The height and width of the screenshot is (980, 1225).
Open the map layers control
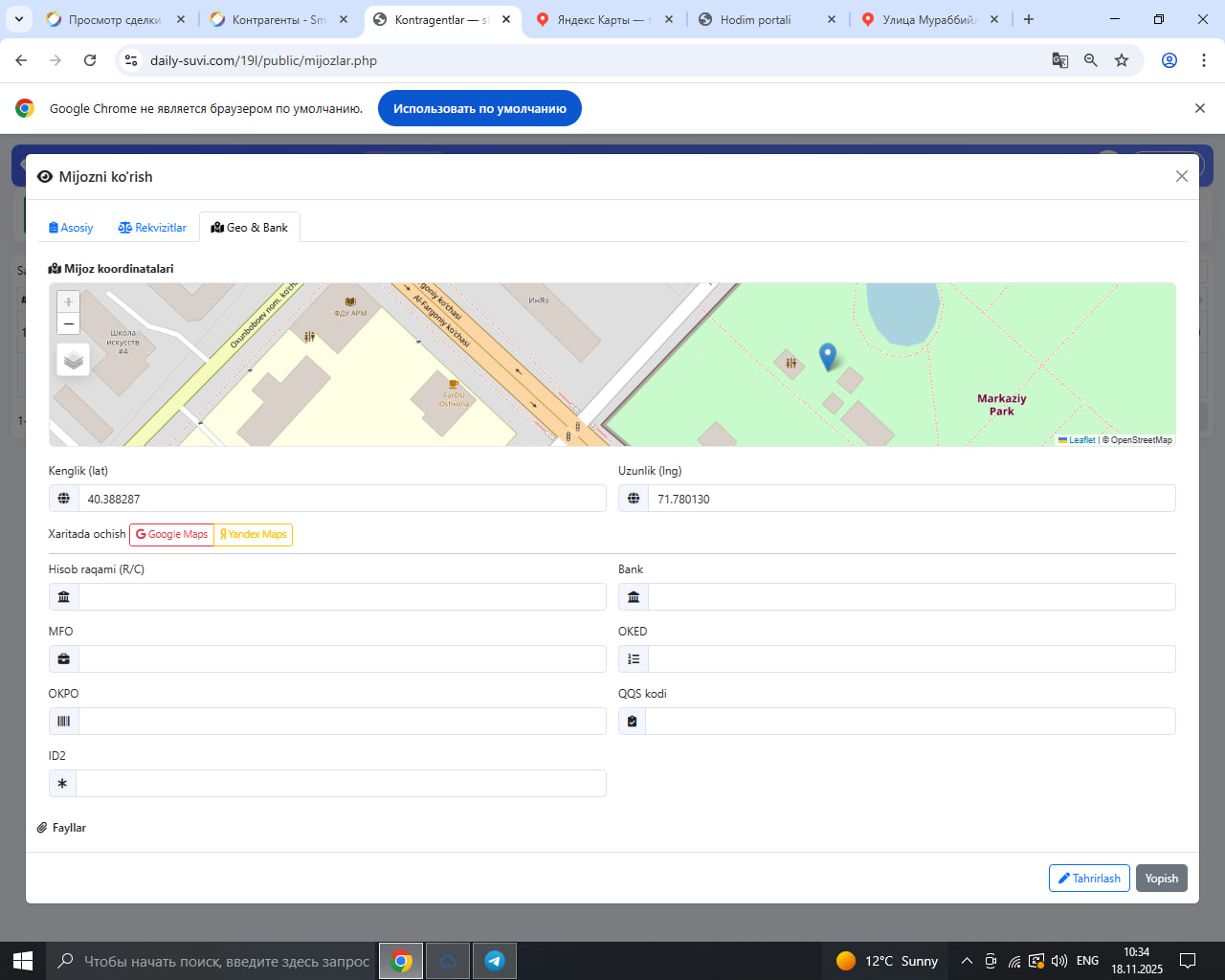[x=74, y=360]
